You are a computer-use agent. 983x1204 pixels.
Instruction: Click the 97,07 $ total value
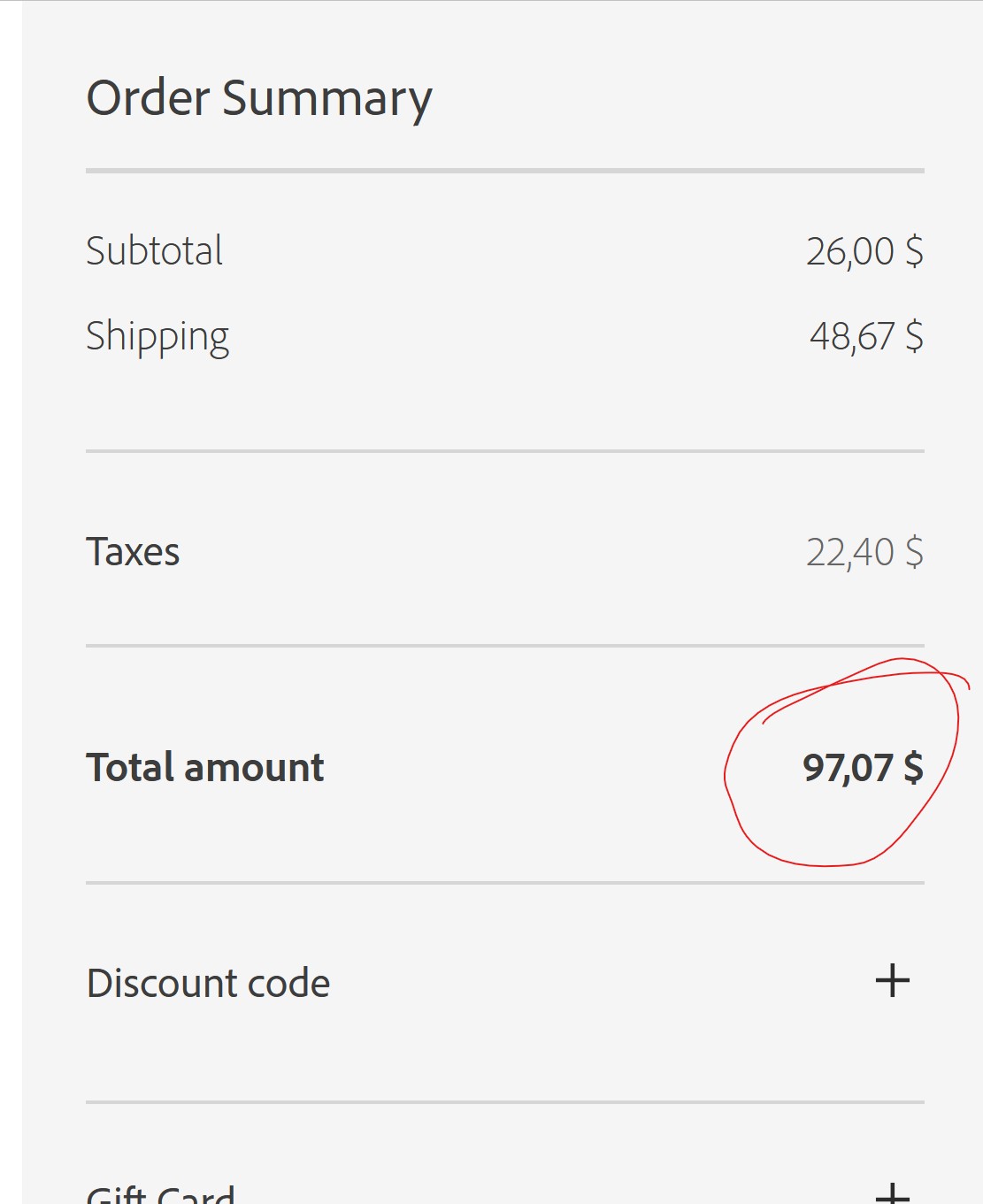click(862, 767)
